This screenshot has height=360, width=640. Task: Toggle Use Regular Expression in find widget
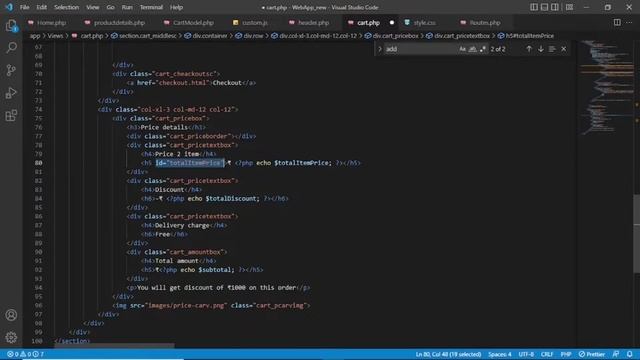pyautogui.click(x=483, y=49)
